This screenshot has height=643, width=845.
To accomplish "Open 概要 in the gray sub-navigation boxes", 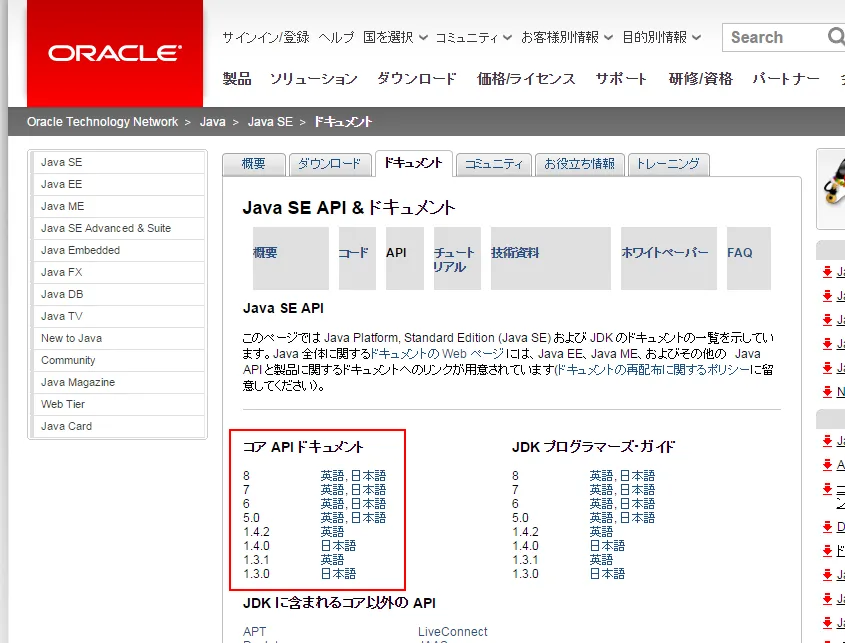I will click(x=290, y=258).
